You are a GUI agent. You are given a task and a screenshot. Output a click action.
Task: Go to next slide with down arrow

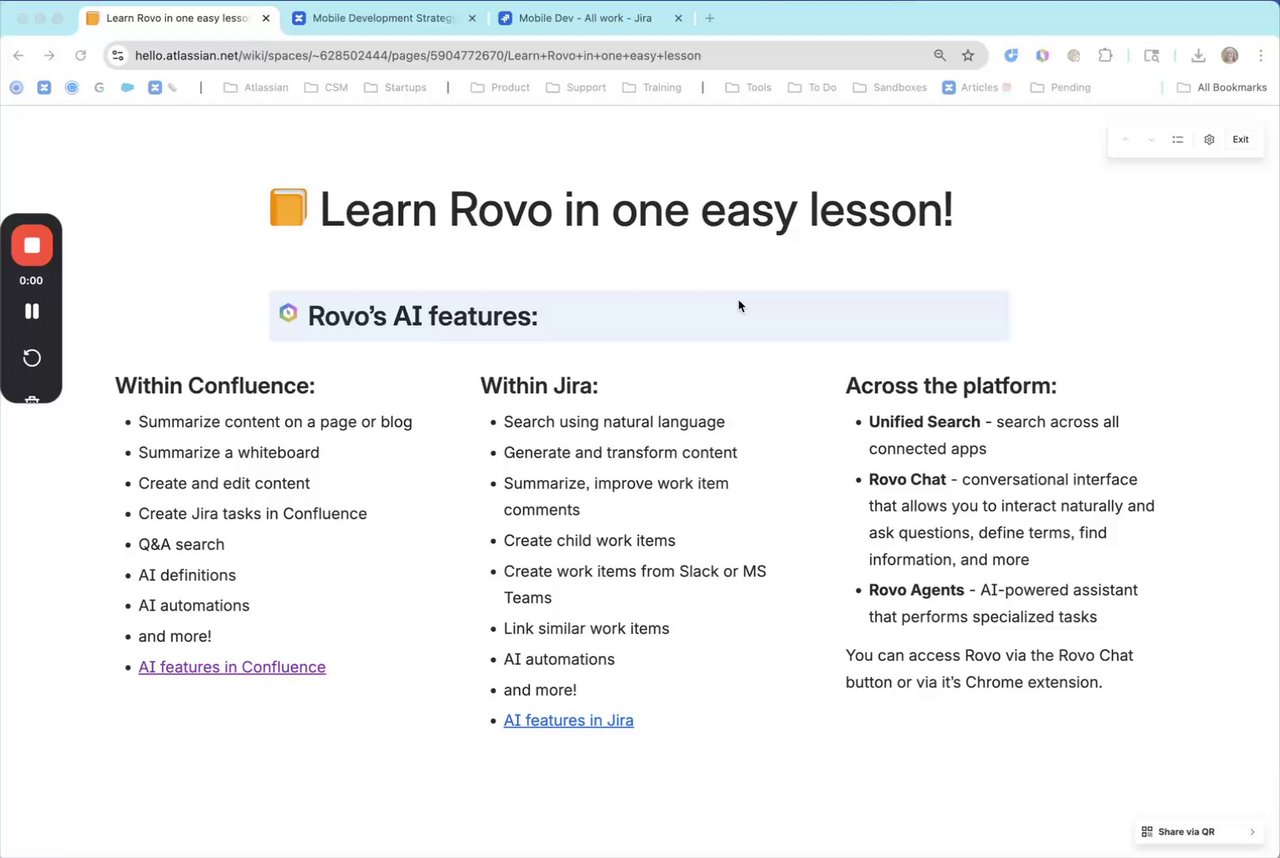(x=1151, y=140)
